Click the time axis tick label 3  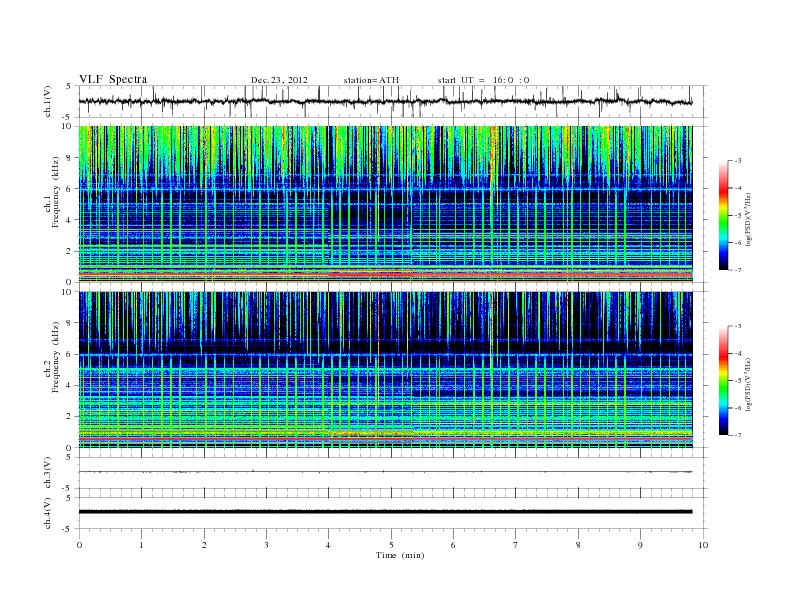(266, 545)
